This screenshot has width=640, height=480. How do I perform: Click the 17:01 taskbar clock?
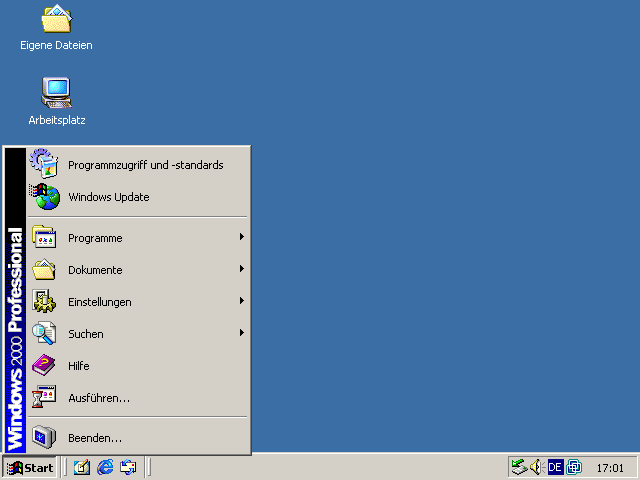tap(610, 468)
